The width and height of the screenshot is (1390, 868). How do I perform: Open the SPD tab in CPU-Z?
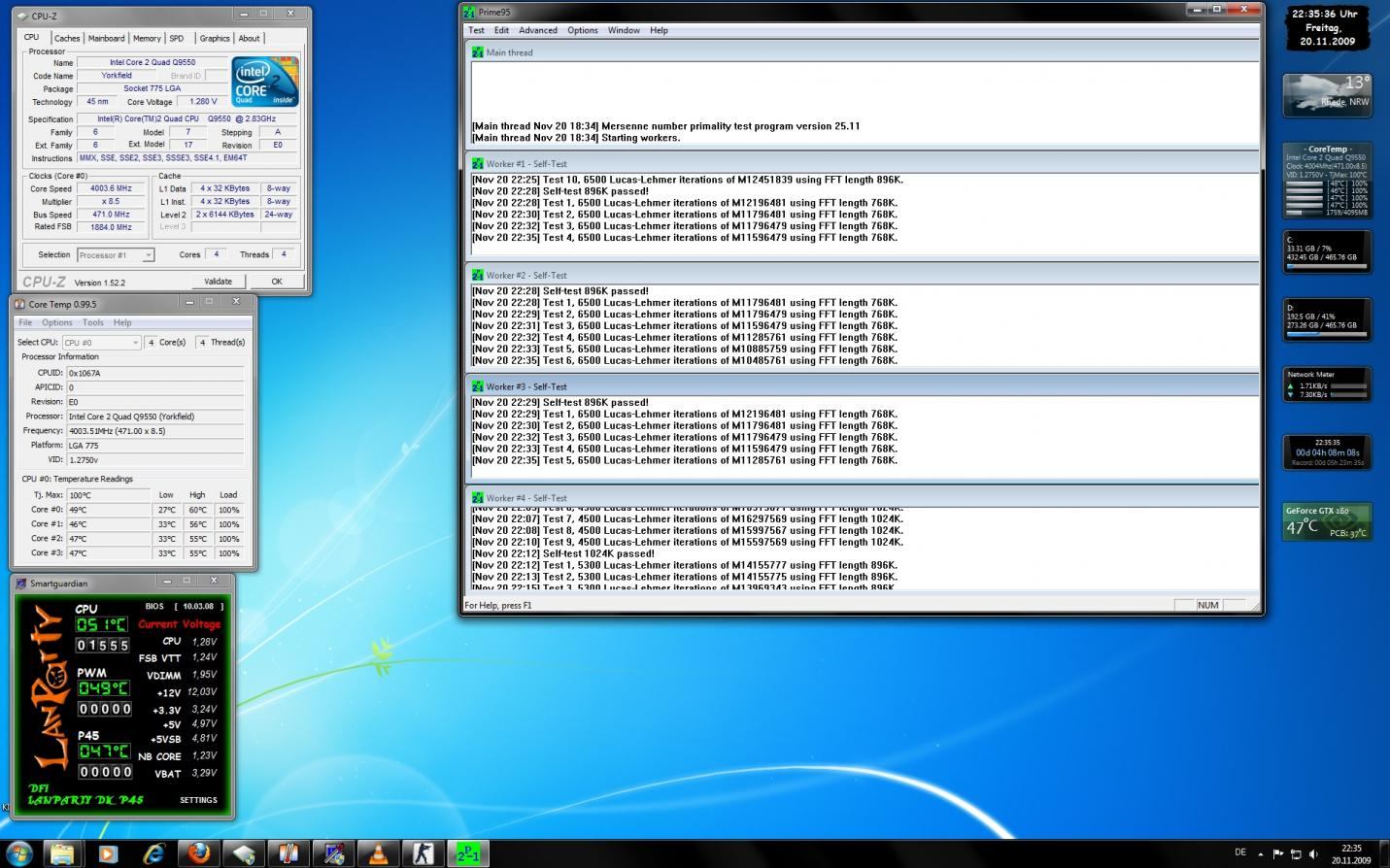(x=176, y=39)
